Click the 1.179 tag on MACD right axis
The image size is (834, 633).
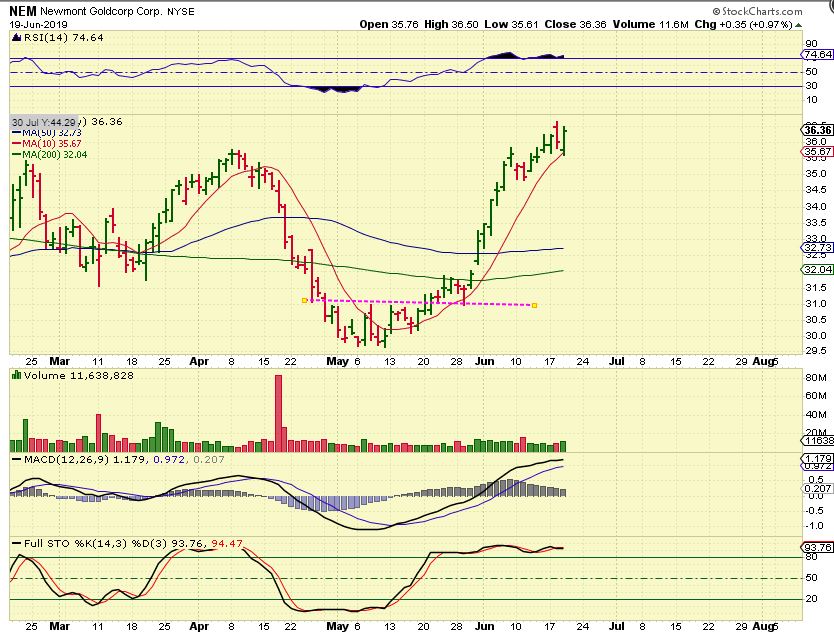pos(818,459)
